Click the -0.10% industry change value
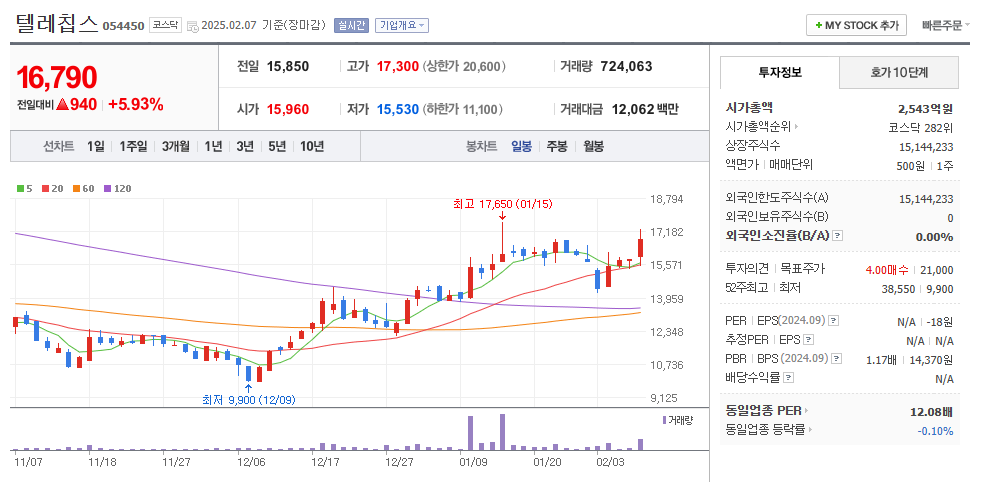Screen dimensions: 997x482 [935, 430]
